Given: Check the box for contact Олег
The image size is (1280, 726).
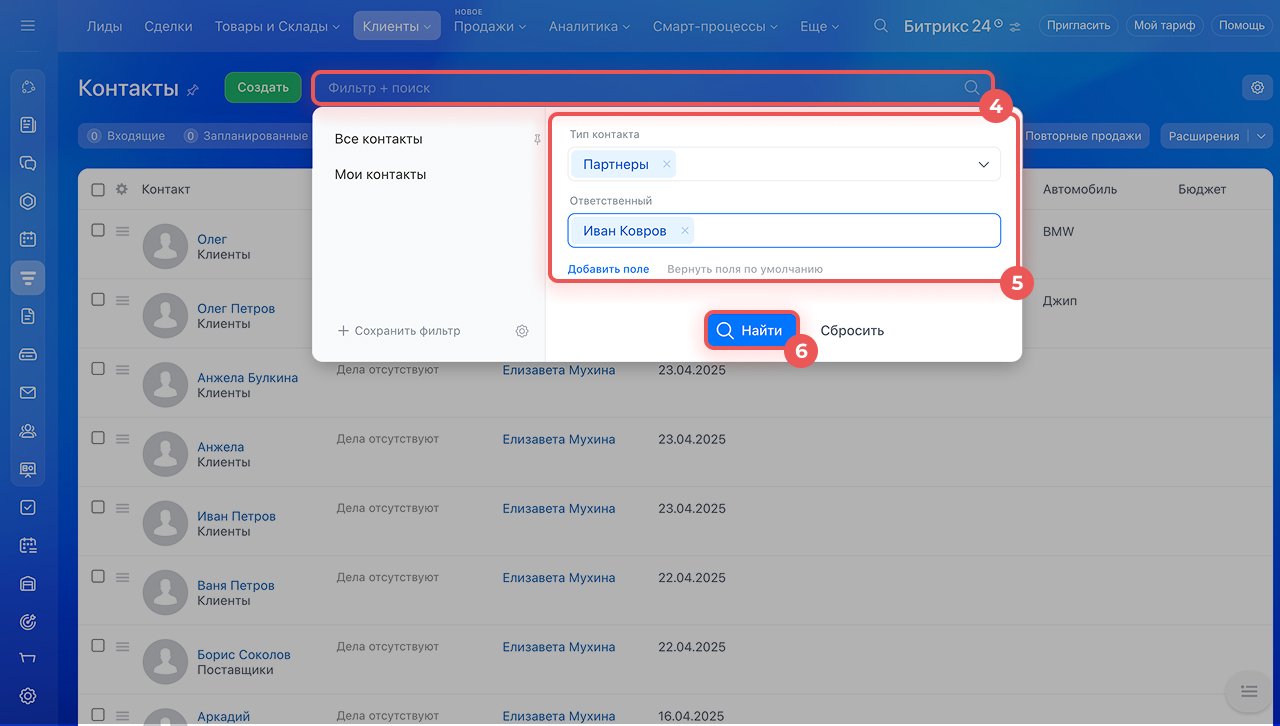Looking at the screenshot, I should click(x=98, y=230).
